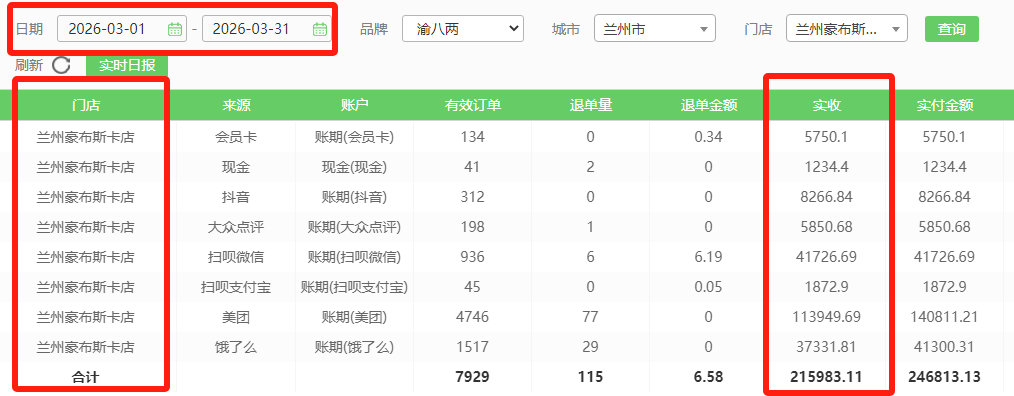This screenshot has height=396, width=1014.
Task: Click the 日期 label
Action: tap(29, 29)
